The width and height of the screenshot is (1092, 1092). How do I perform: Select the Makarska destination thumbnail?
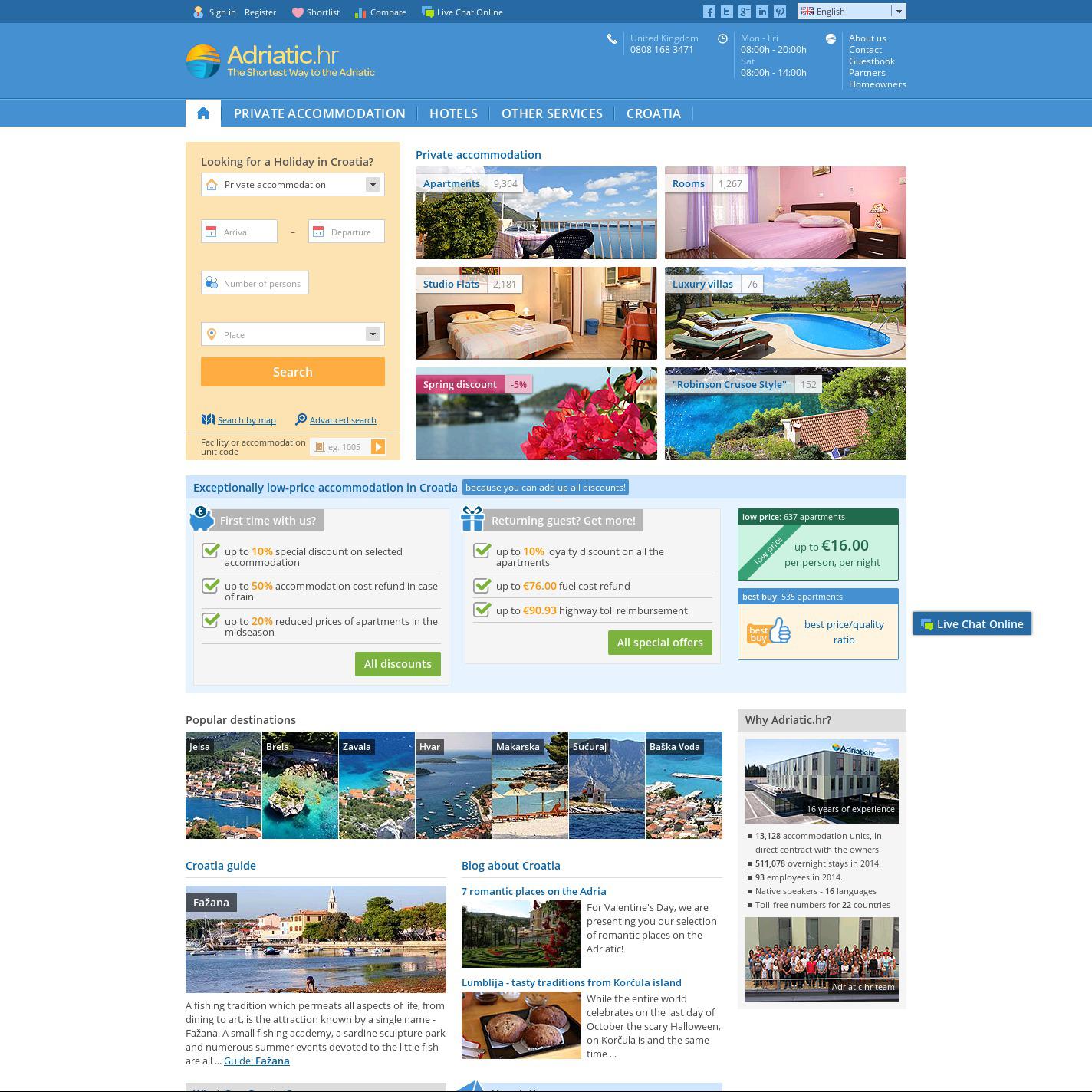(530, 785)
